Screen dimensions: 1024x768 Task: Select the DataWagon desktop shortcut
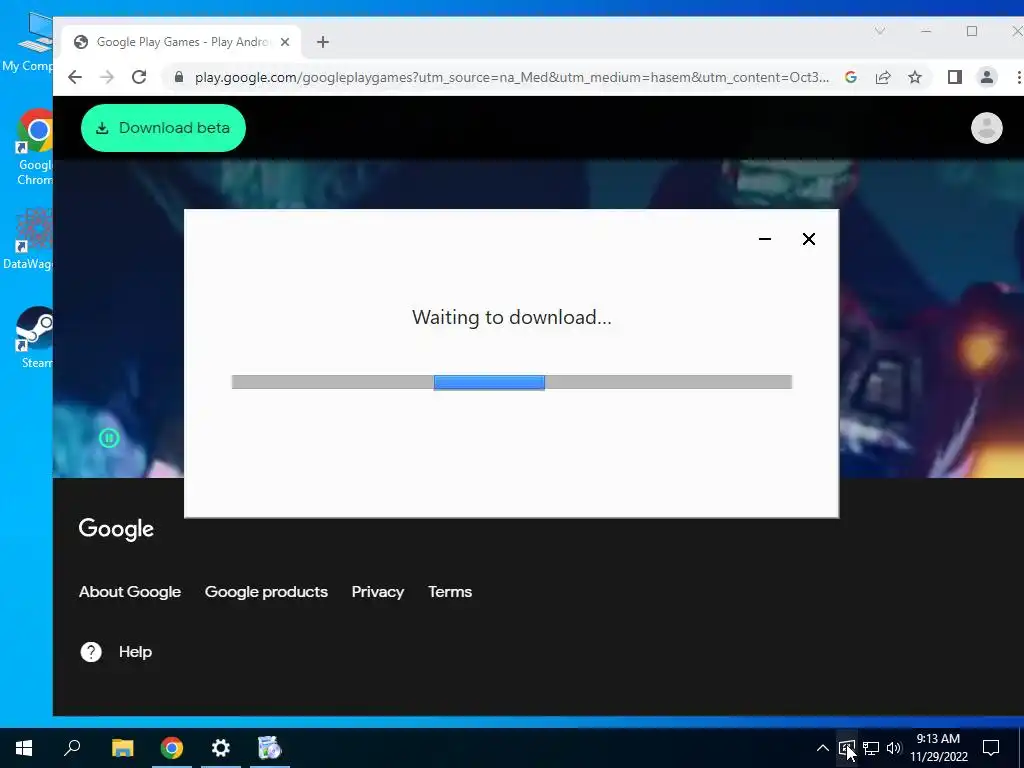pos(27,239)
